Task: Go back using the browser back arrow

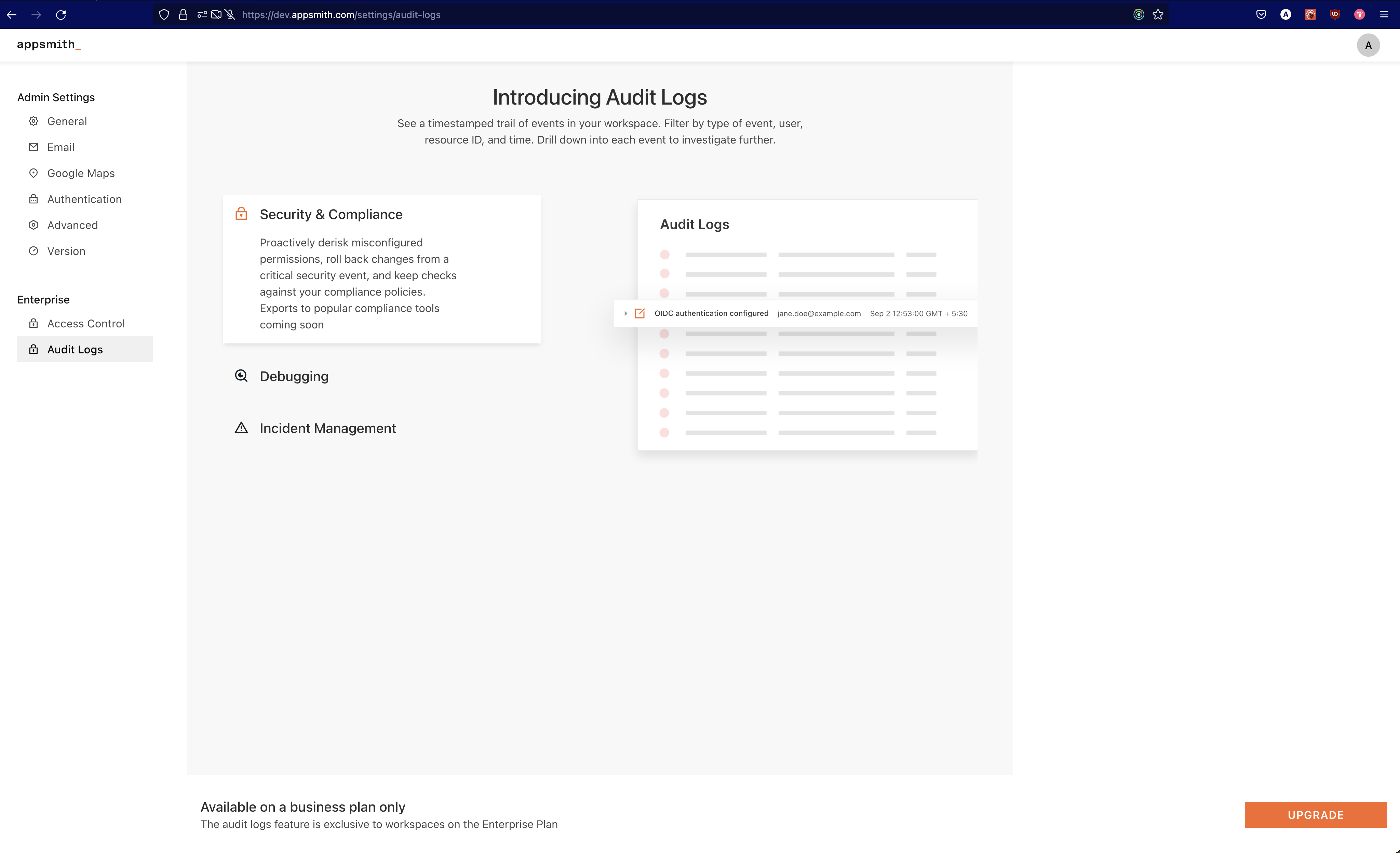Action: tap(12, 15)
